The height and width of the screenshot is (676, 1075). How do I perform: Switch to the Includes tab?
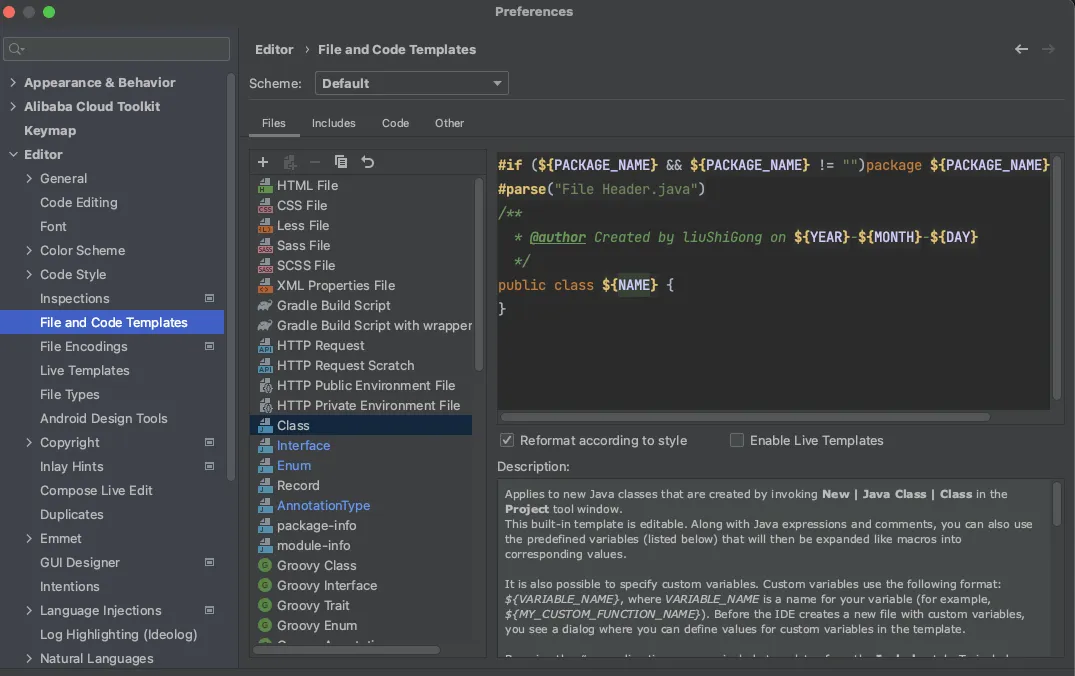[333, 123]
